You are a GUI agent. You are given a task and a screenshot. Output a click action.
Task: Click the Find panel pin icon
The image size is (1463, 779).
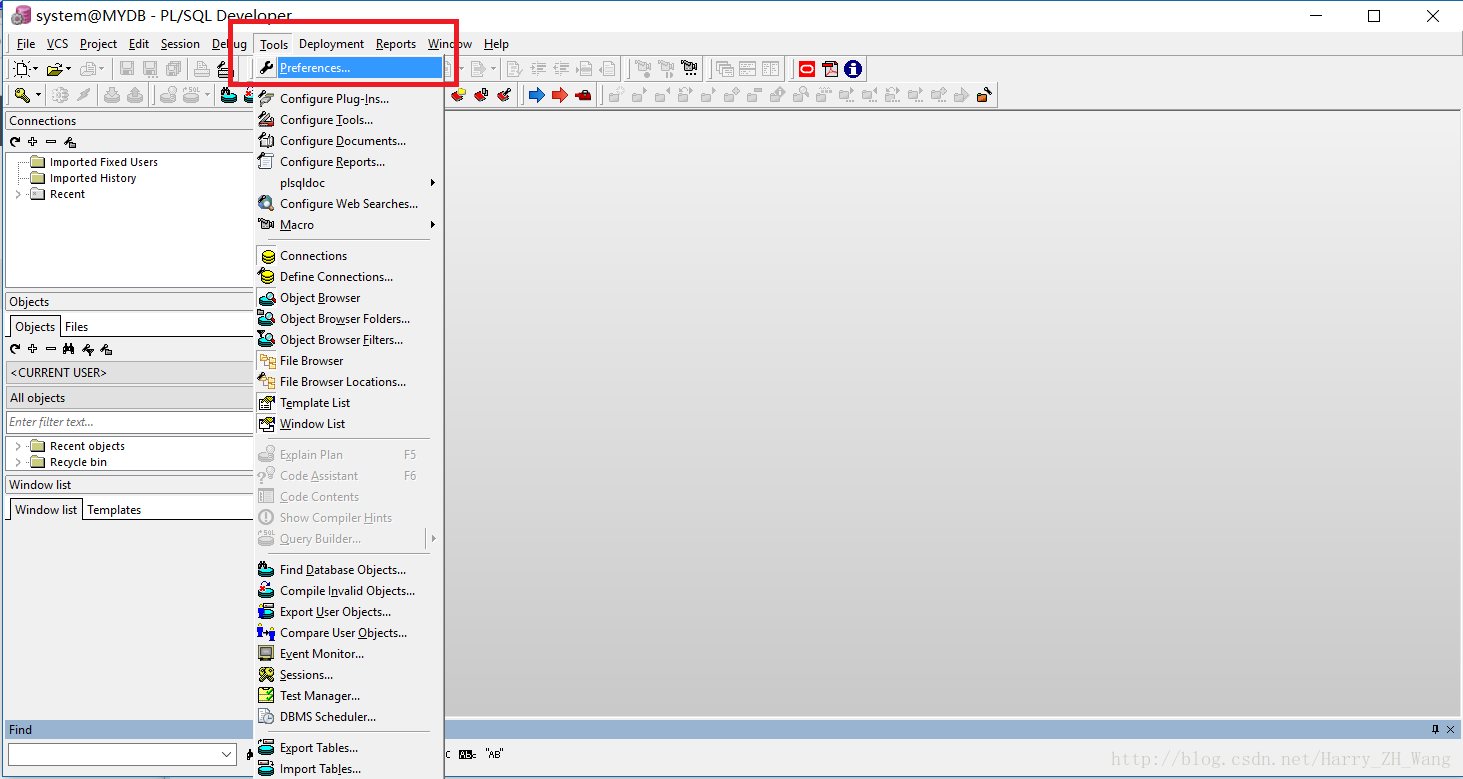tap(1436, 729)
